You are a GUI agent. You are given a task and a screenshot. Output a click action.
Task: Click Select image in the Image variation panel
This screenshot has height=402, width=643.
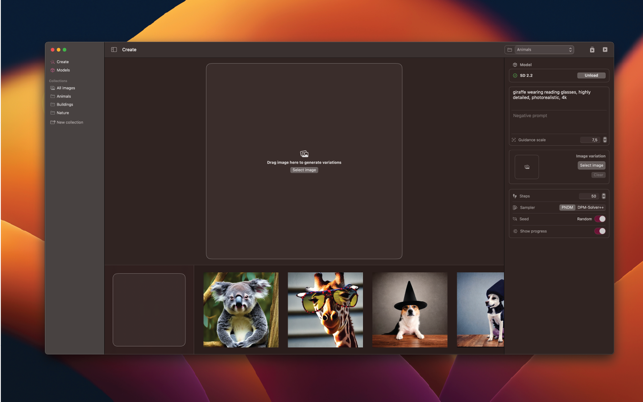coord(591,165)
